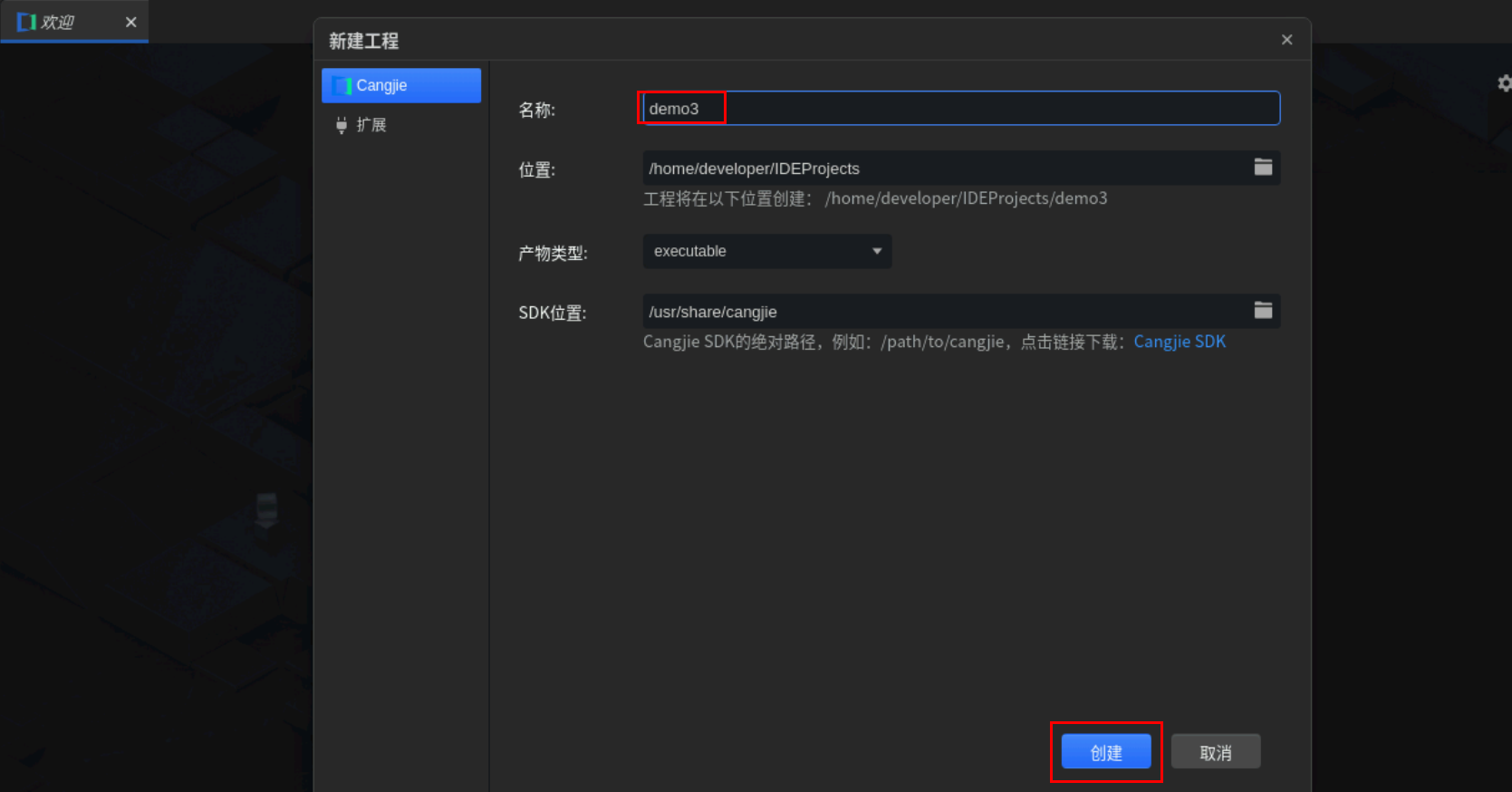Image resolution: width=1512 pixels, height=792 pixels.
Task: Open the Cangjie SDK download link
Action: [1180, 342]
